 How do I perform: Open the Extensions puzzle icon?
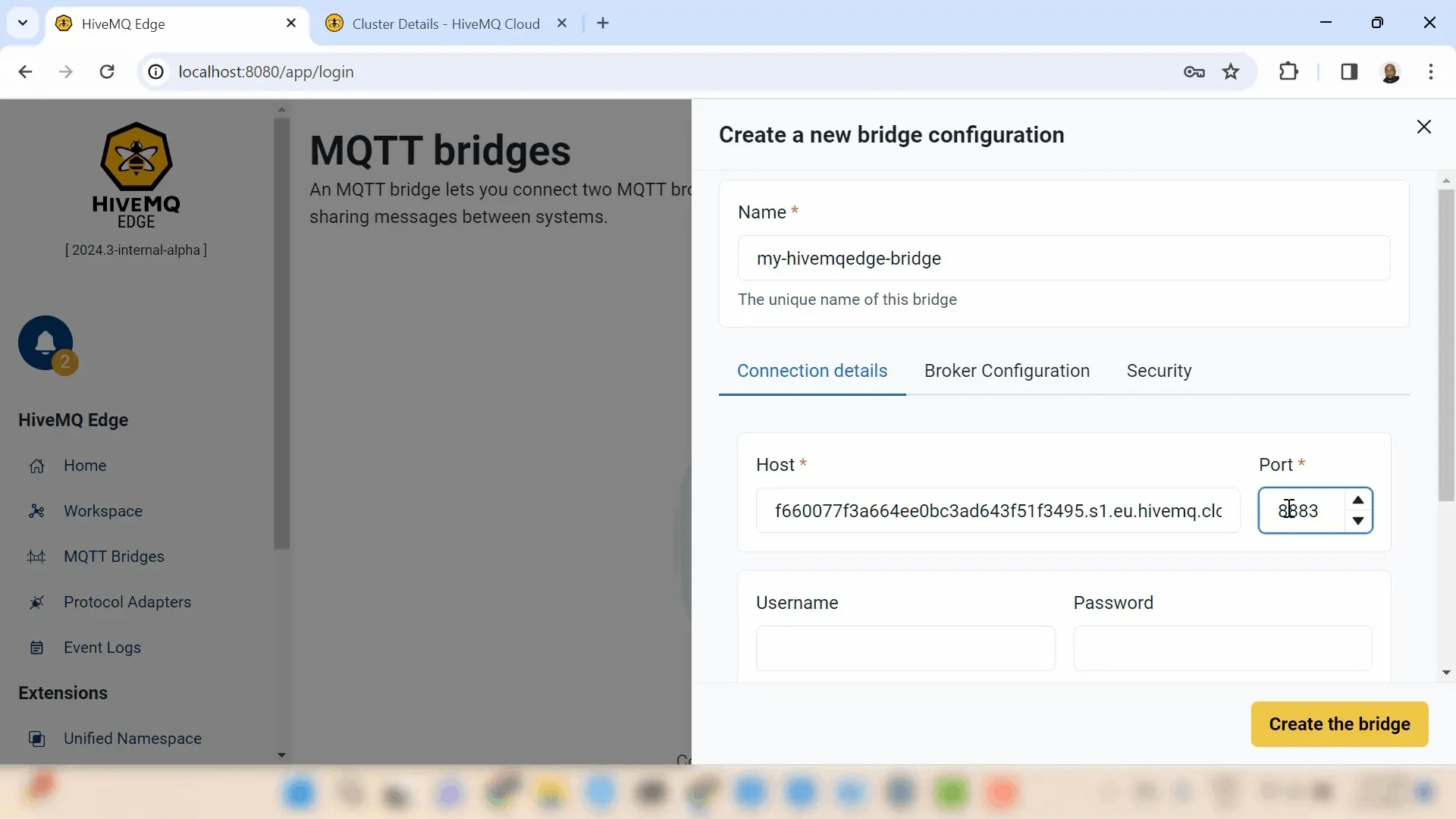point(1288,72)
